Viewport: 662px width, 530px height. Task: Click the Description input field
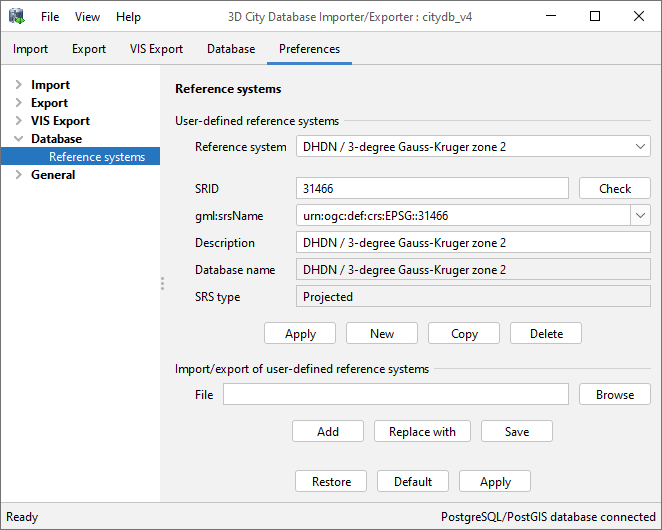(x=473, y=242)
